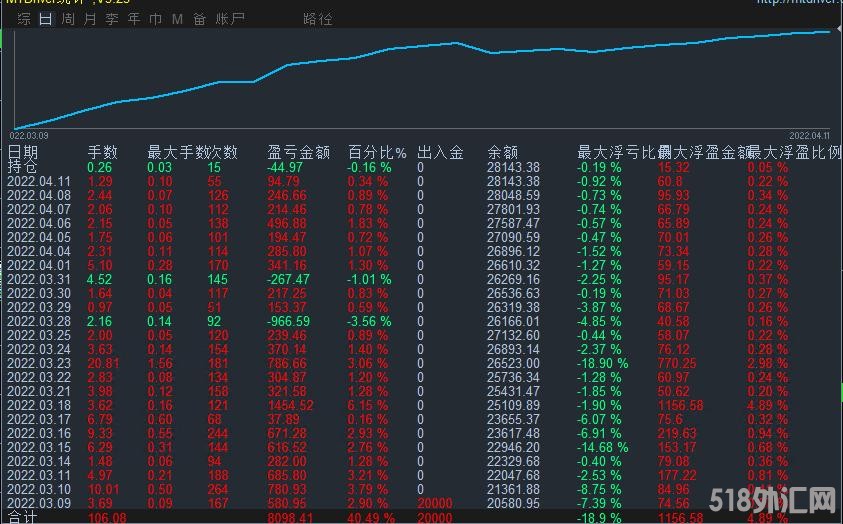Image resolution: width=843 pixels, height=524 pixels.
Task: Select the 2022.03.14 date row
Action: (39, 461)
